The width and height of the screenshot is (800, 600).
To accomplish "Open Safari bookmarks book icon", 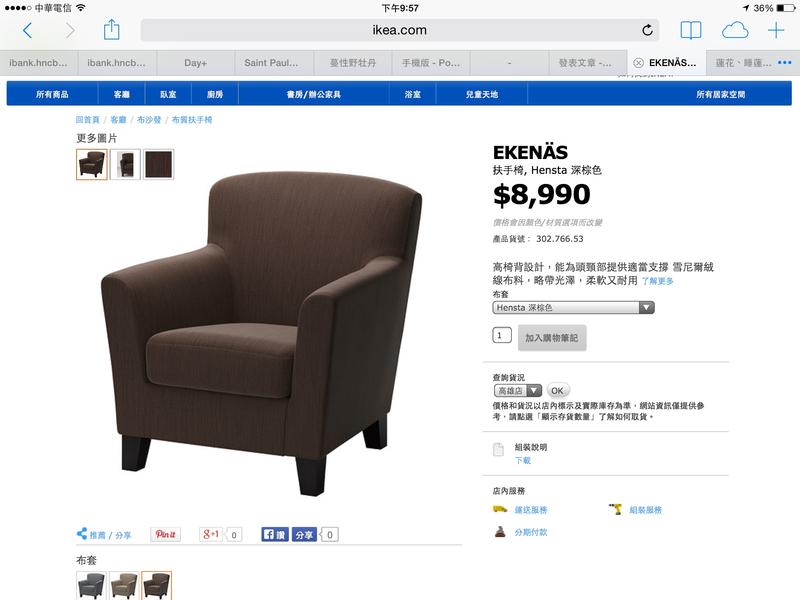I will coord(691,30).
